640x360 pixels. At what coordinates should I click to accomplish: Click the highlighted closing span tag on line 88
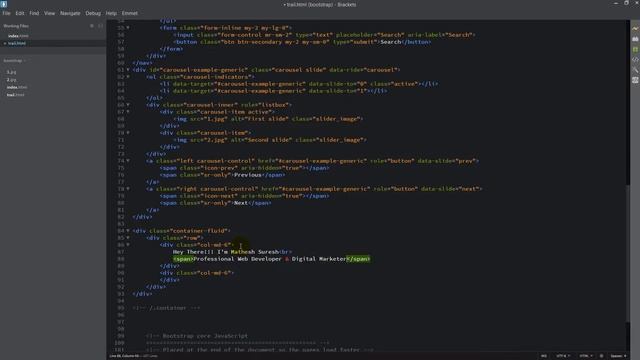(x=358, y=259)
